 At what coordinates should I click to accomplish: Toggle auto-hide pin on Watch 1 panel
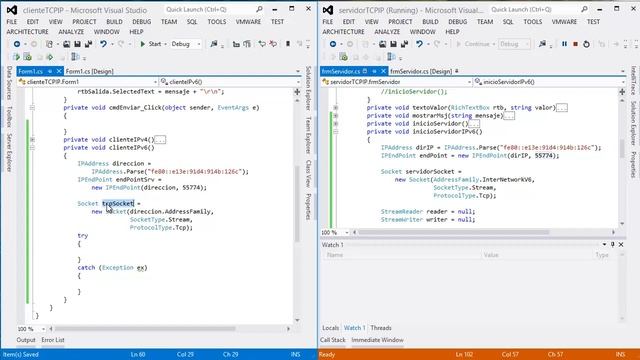(613, 244)
